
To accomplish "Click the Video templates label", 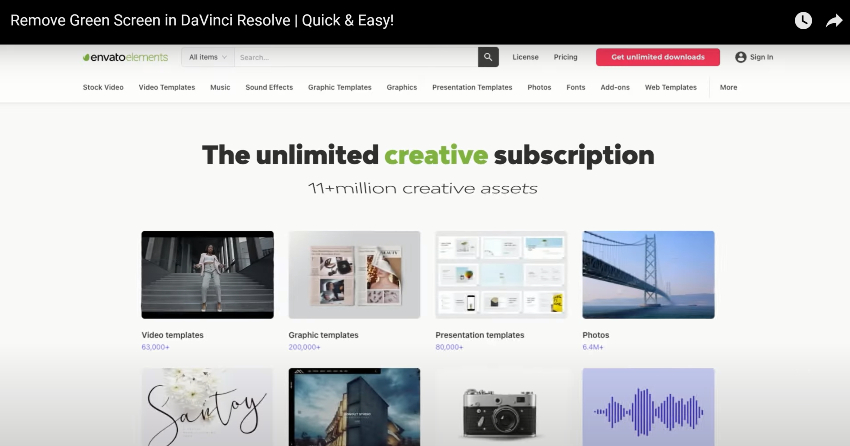I will (x=172, y=335).
